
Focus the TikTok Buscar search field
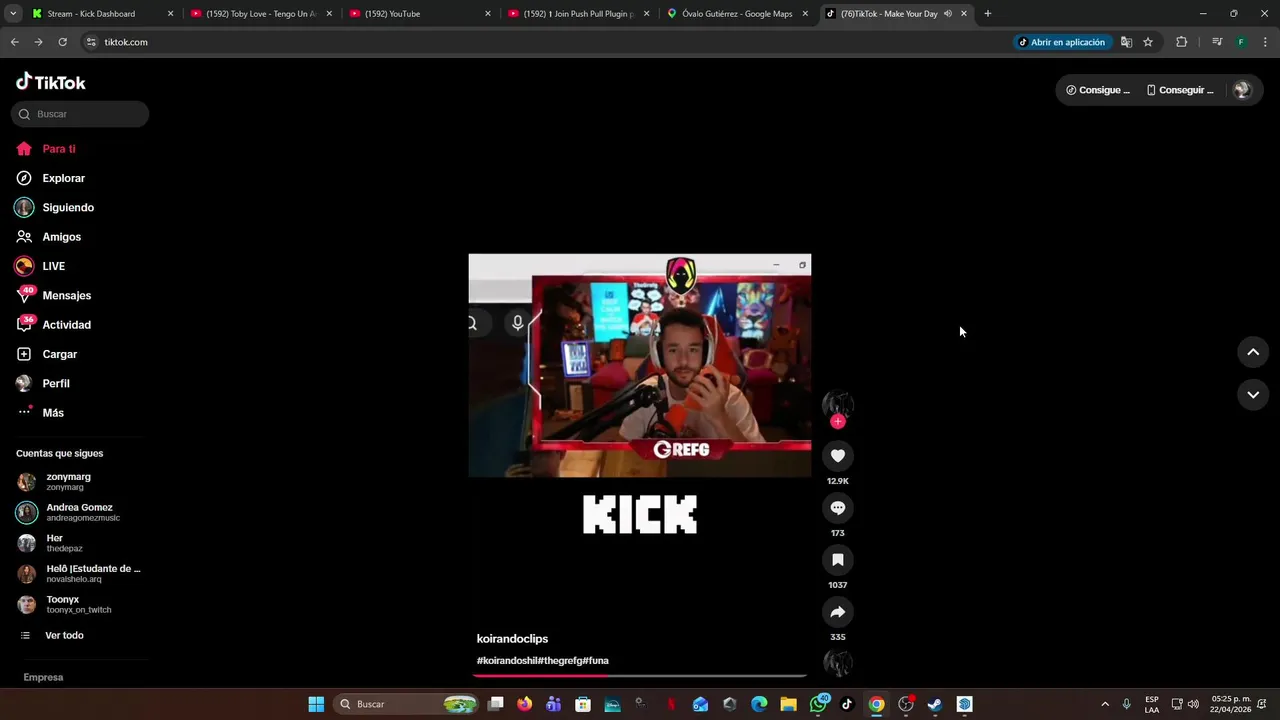[x=80, y=114]
